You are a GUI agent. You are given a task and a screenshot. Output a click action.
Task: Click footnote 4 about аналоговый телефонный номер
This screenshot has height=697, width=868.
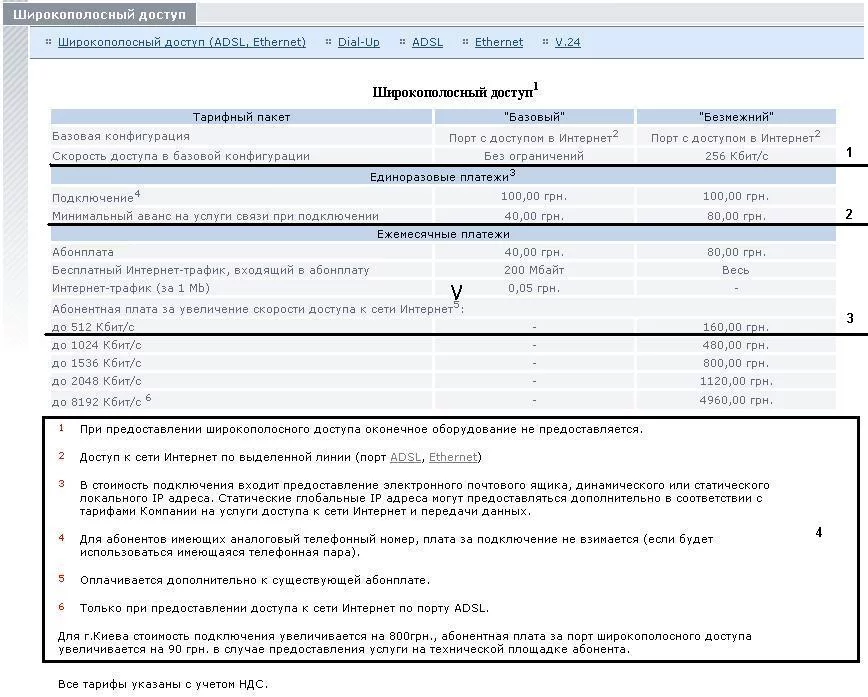[x=396, y=545]
